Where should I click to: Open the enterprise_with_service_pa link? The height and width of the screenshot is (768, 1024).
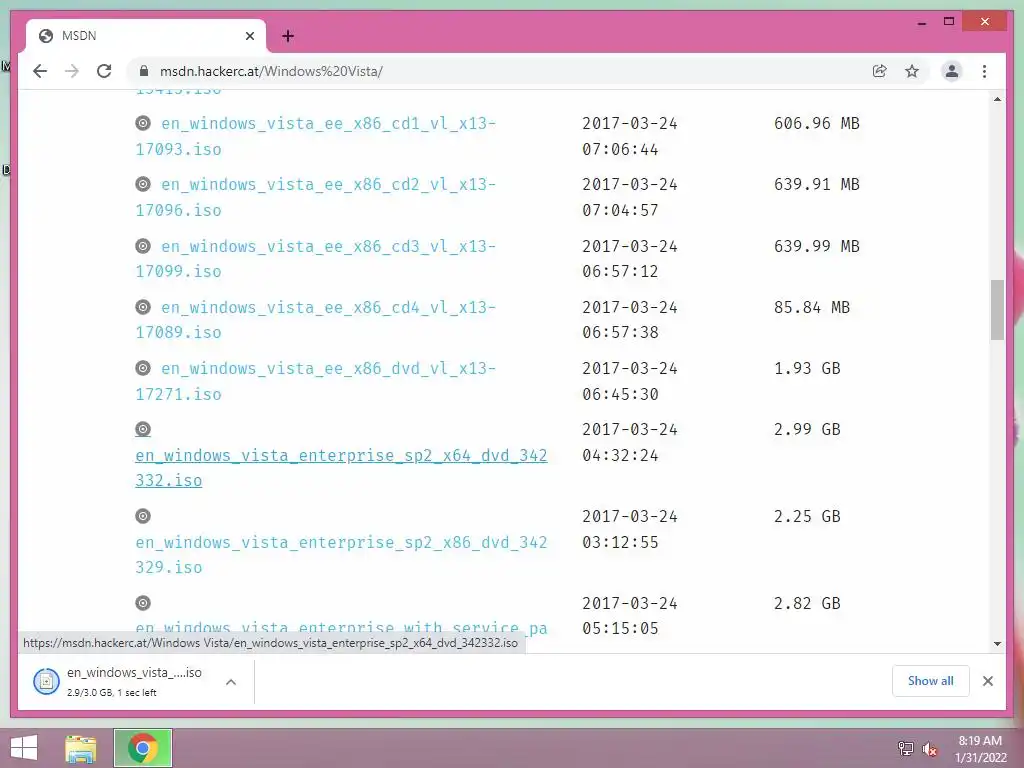(341, 628)
